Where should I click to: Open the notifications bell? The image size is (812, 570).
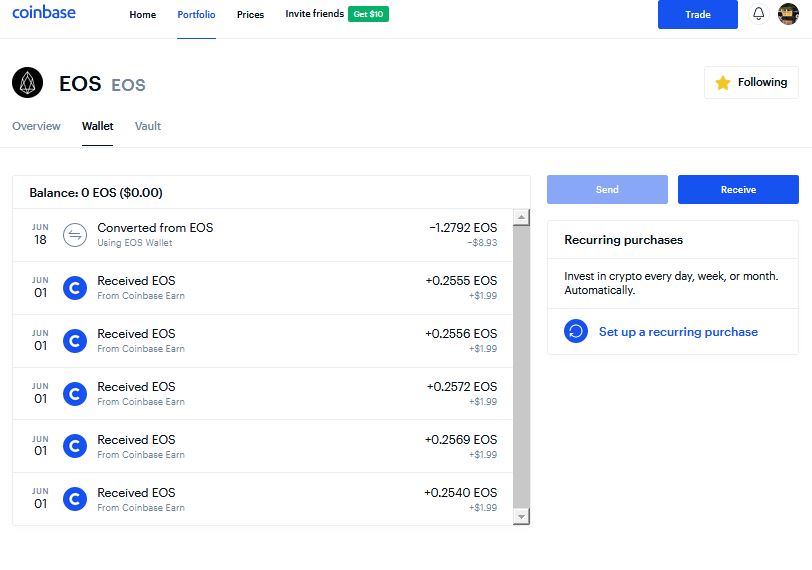pos(759,14)
